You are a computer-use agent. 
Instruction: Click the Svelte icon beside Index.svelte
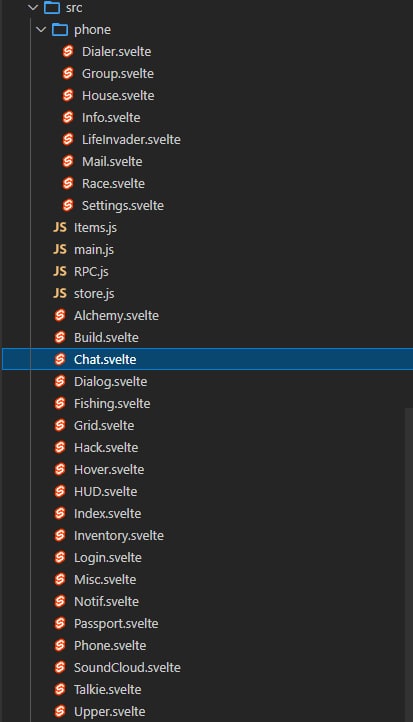pyautogui.click(x=60, y=513)
